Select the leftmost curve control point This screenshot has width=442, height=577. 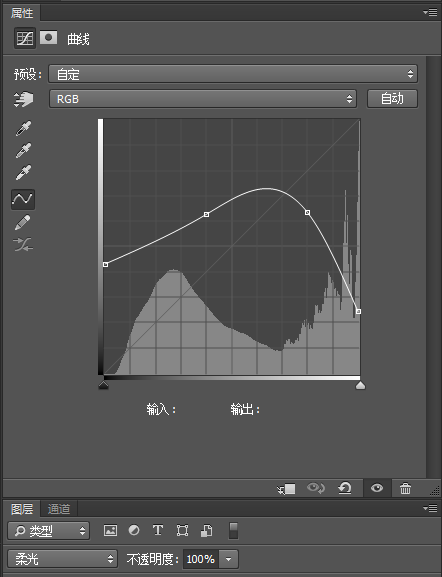pos(106,265)
